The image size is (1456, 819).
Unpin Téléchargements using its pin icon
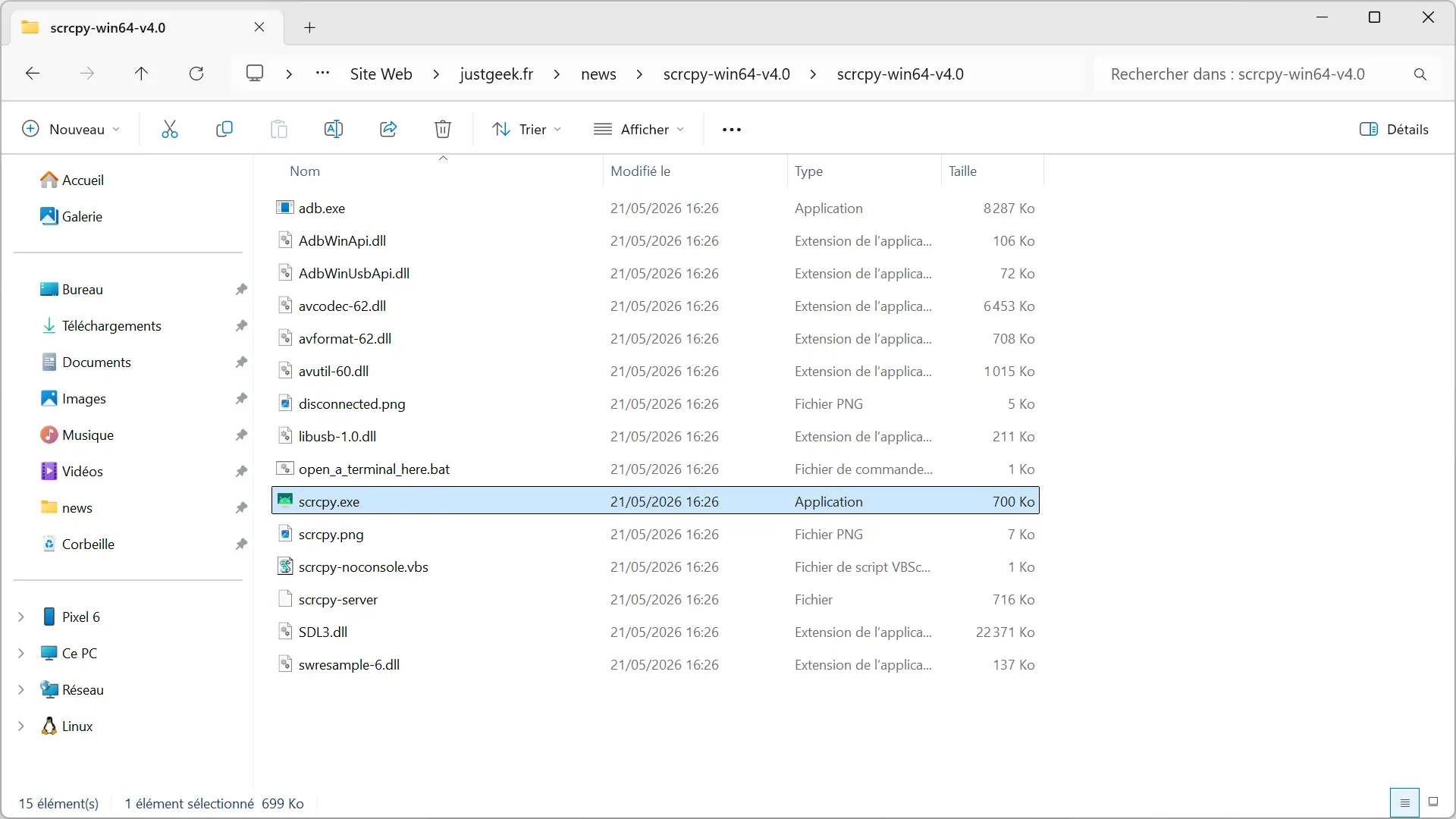click(241, 326)
